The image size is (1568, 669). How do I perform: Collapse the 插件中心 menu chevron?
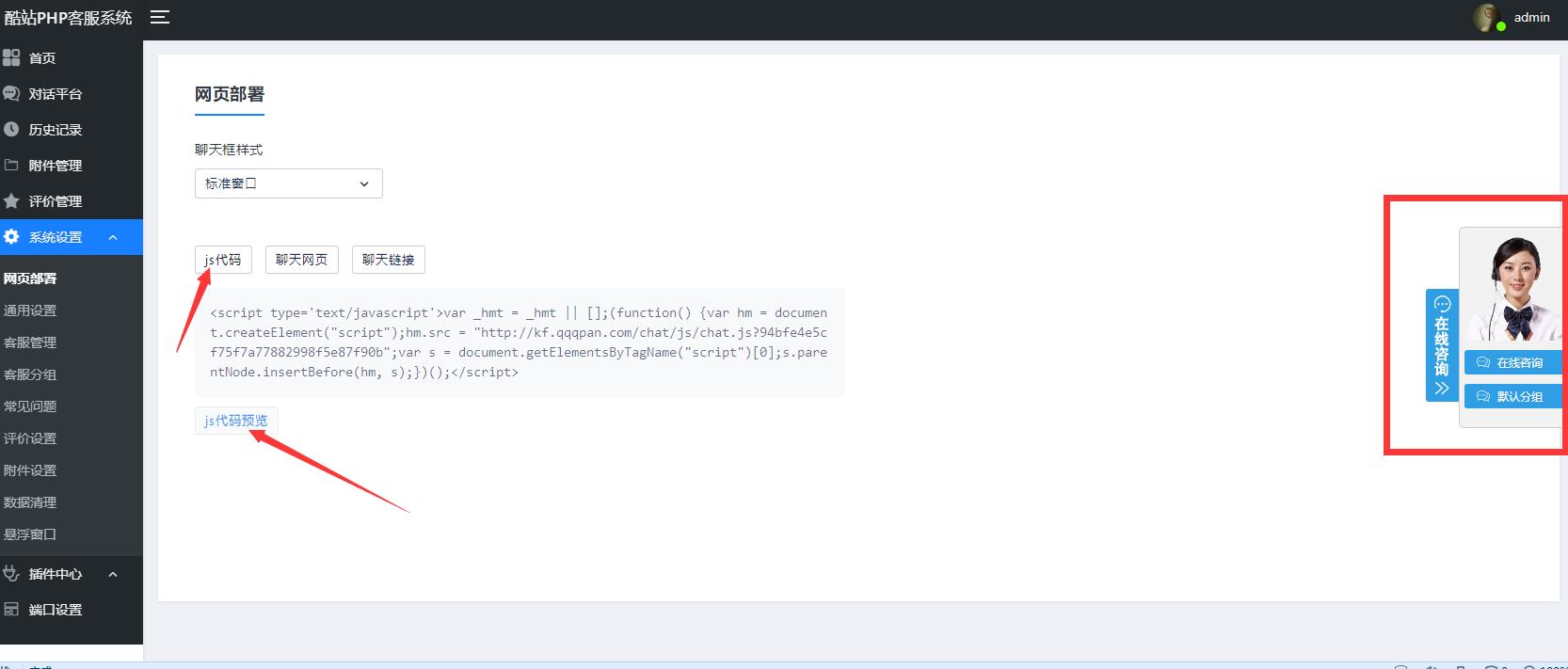113,574
